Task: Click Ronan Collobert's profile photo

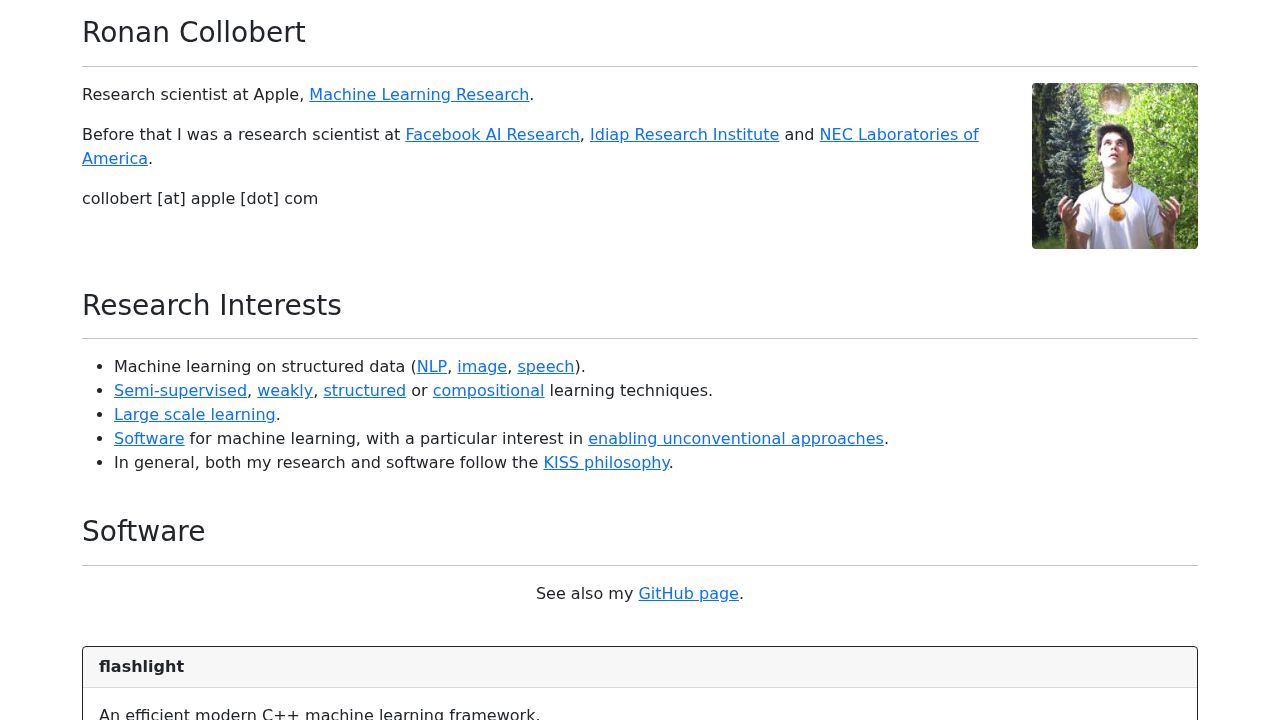Action: pos(1115,166)
